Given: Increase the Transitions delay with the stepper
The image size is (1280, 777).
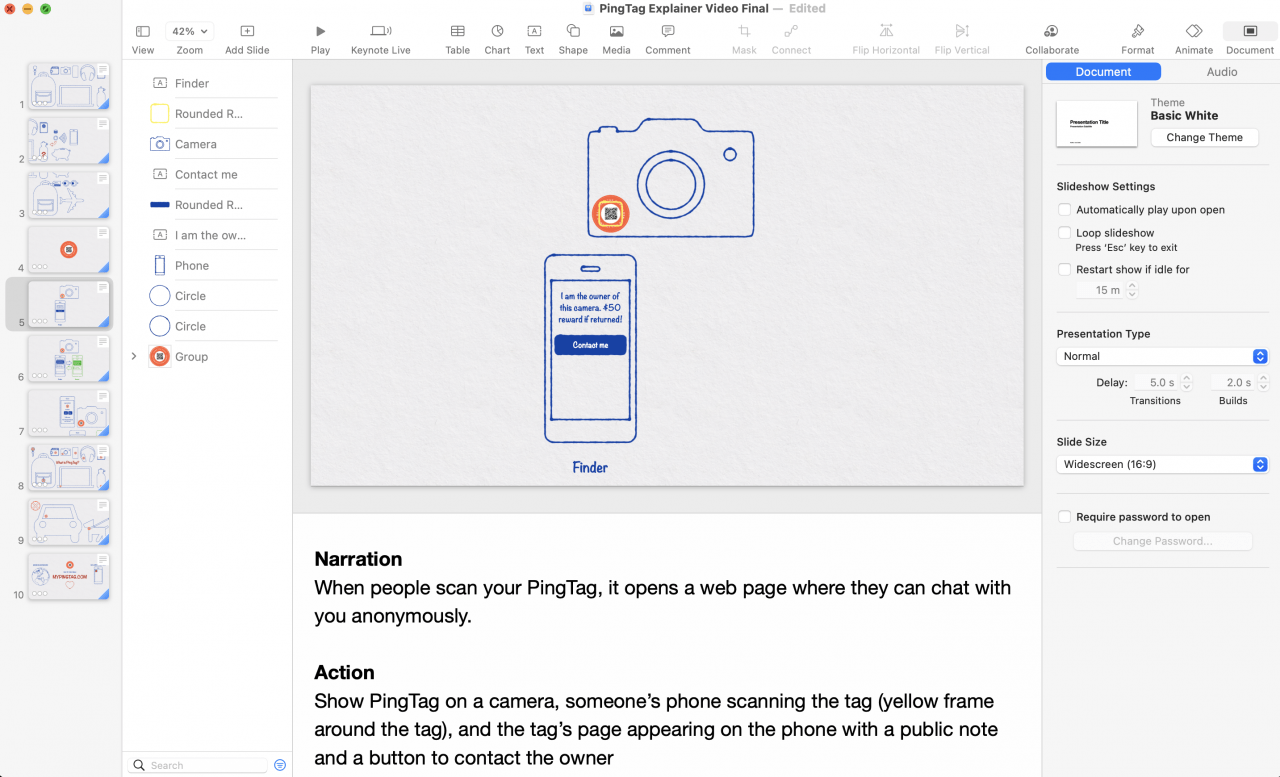Looking at the screenshot, I should coord(1187,377).
